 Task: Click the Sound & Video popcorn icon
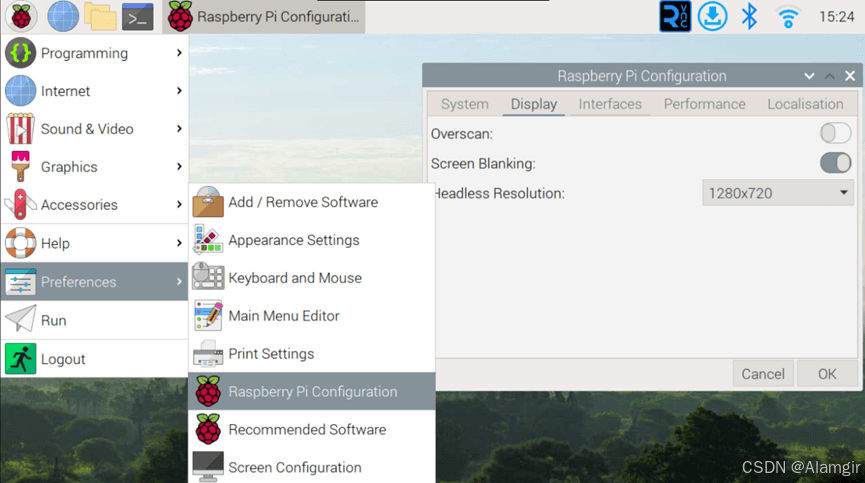20,128
